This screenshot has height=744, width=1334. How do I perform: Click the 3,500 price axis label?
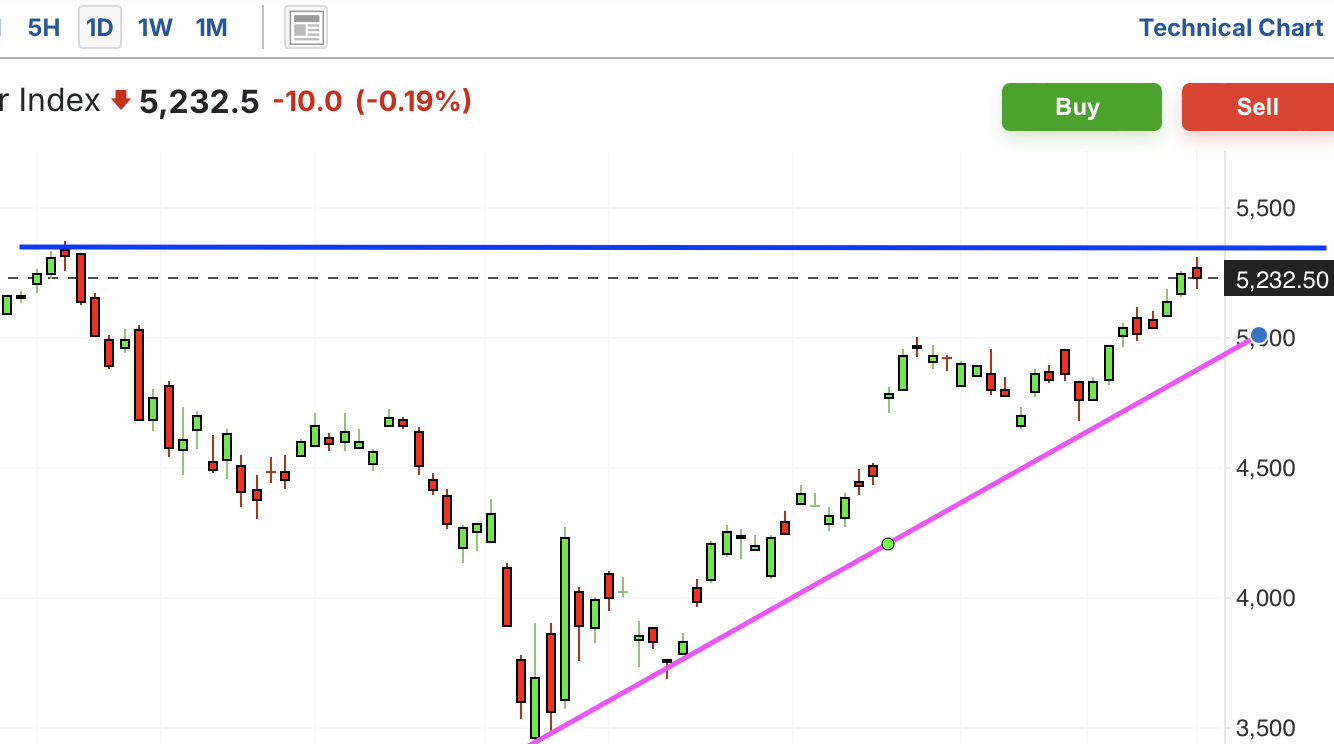(1265, 728)
